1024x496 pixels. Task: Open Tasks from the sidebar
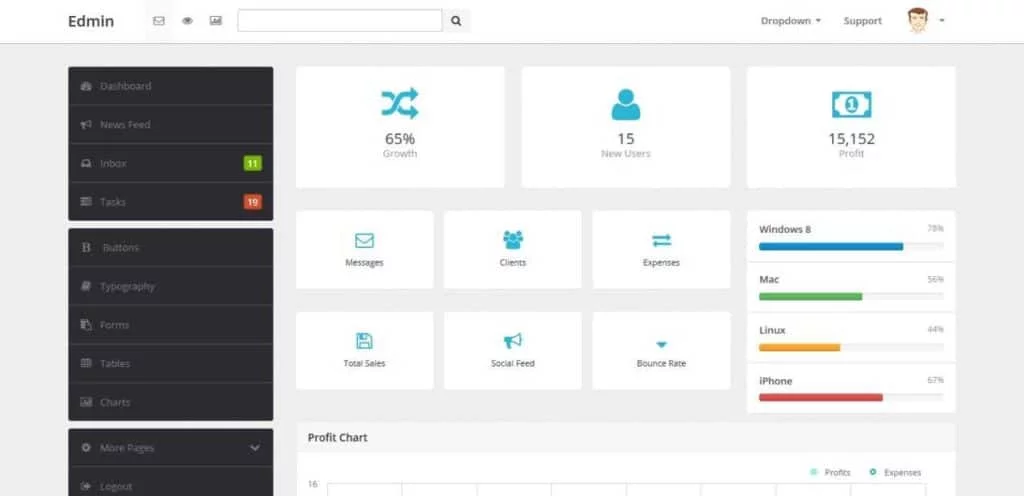click(170, 202)
